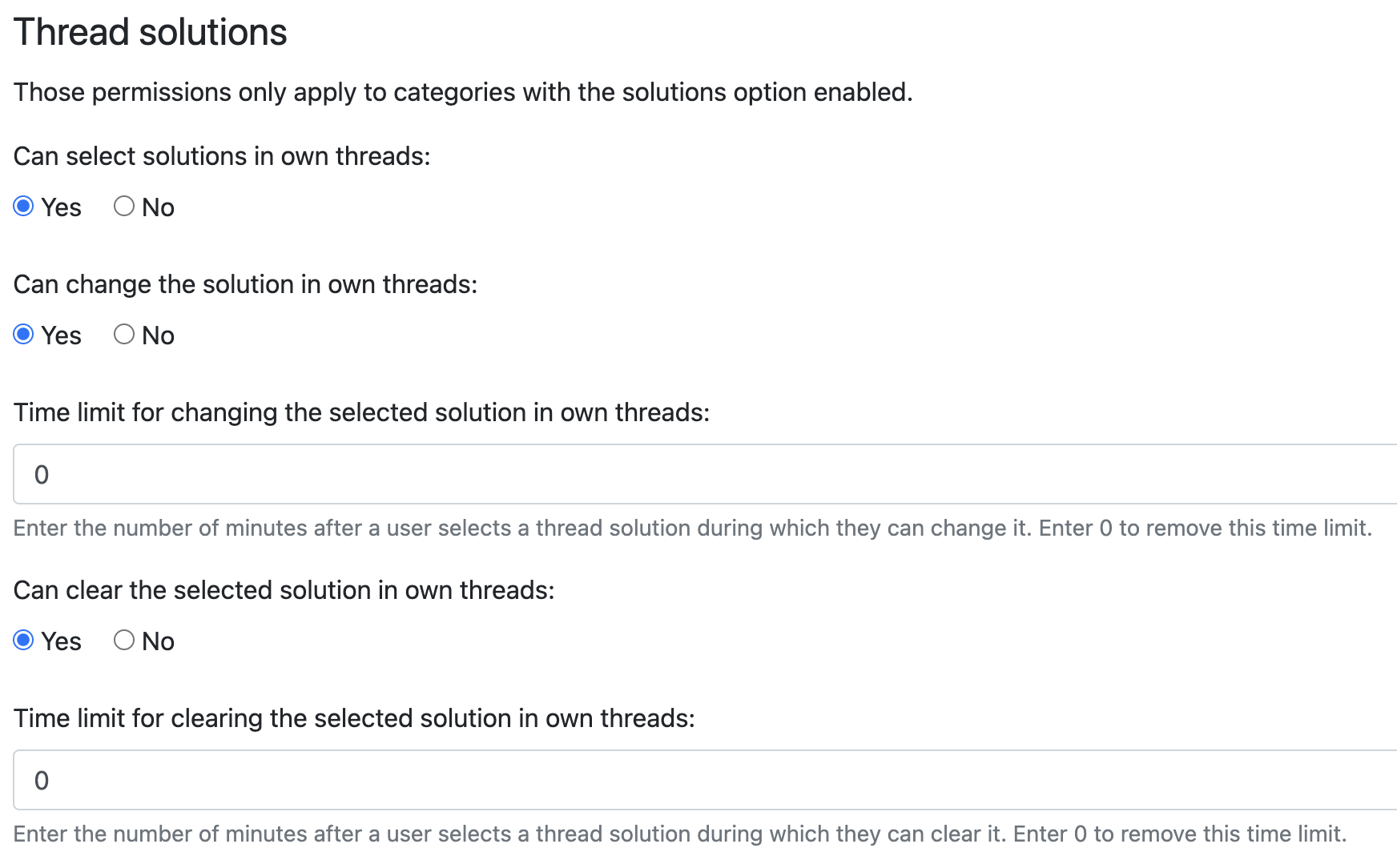The image size is (1397, 868).
Task: Click the "No" label text under clear selected solution
Action: click(x=158, y=642)
